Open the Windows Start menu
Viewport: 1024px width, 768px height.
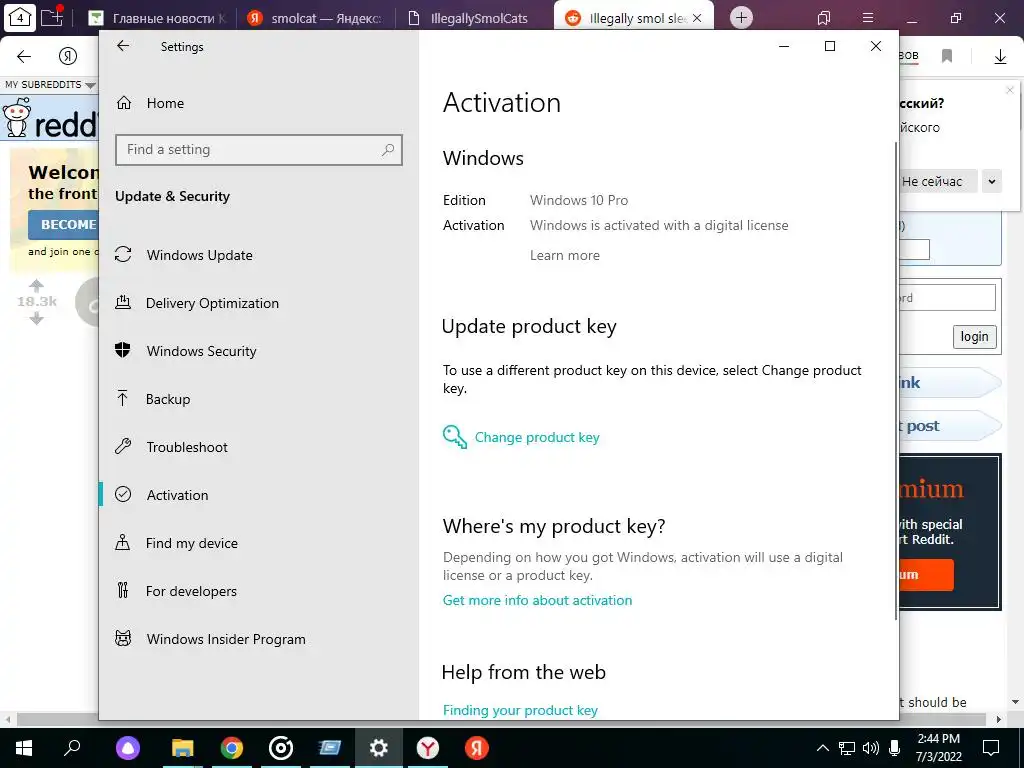tap(24, 748)
